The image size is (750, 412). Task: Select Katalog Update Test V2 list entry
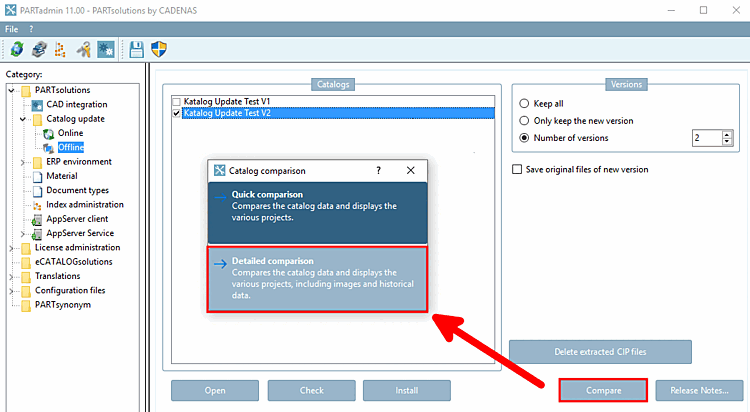pos(338,113)
